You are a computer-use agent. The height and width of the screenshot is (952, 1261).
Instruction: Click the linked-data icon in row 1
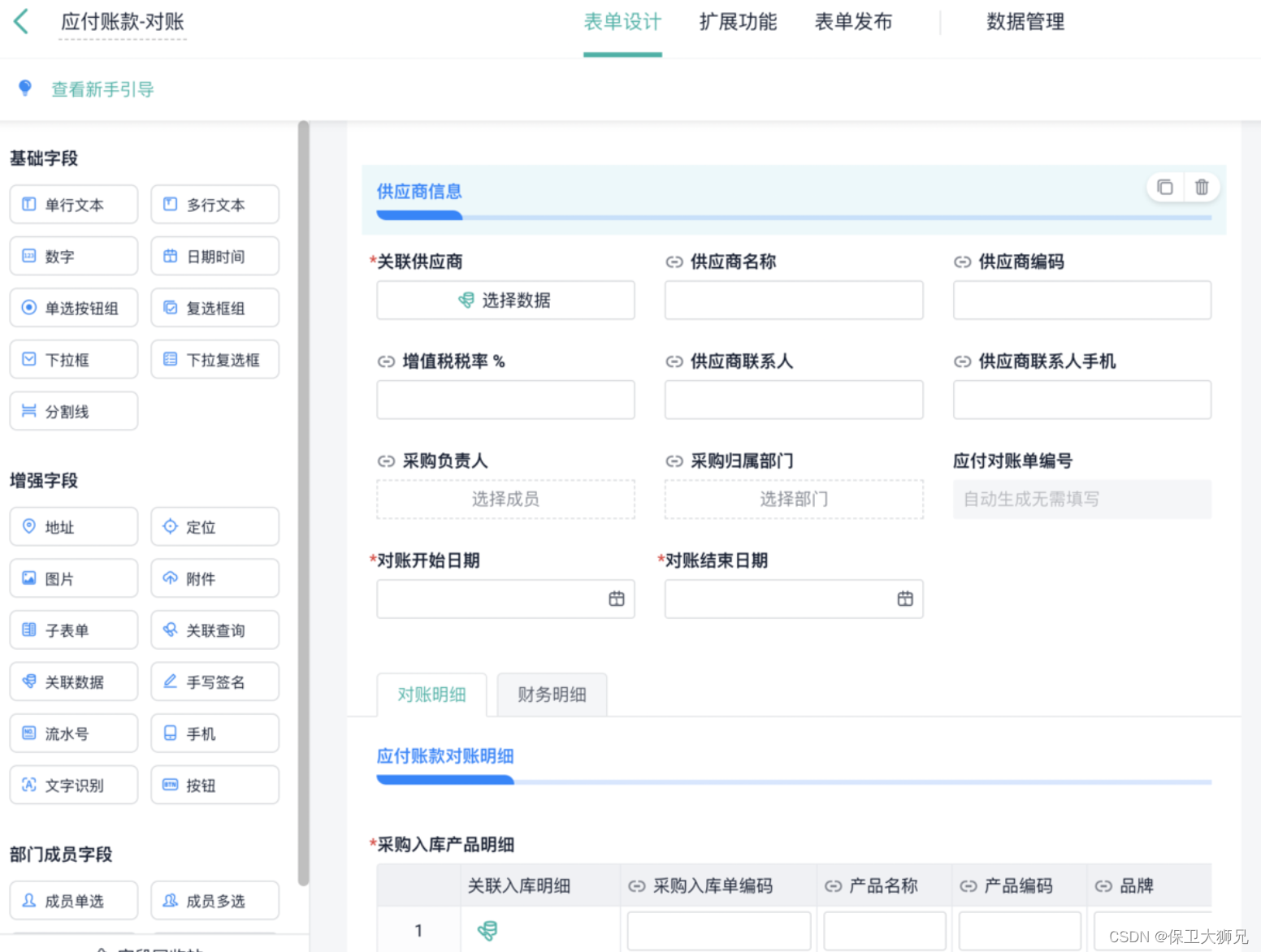tap(487, 931)
